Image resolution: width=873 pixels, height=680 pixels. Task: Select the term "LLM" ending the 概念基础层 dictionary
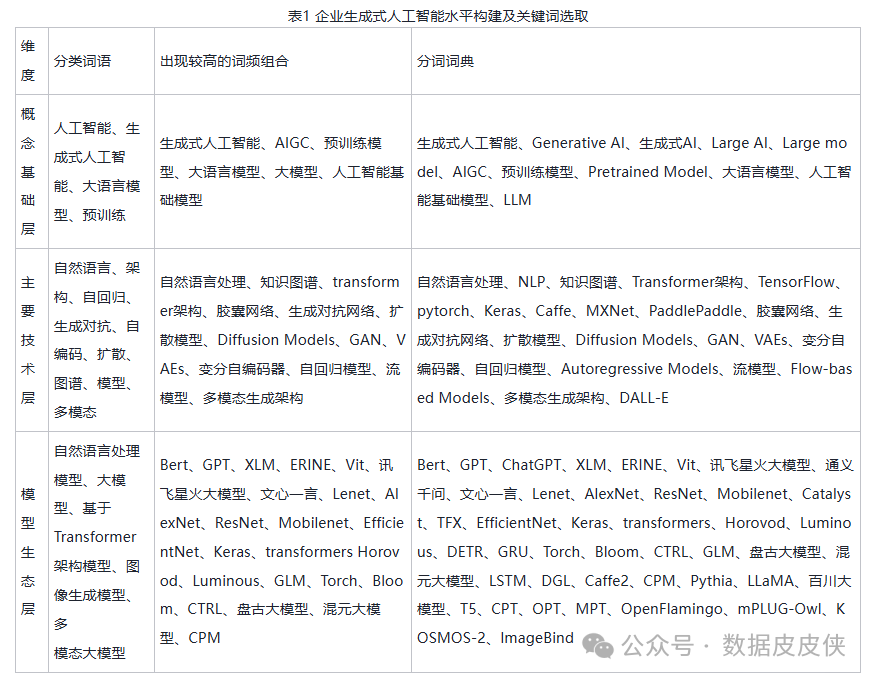(x=517, y=200)
